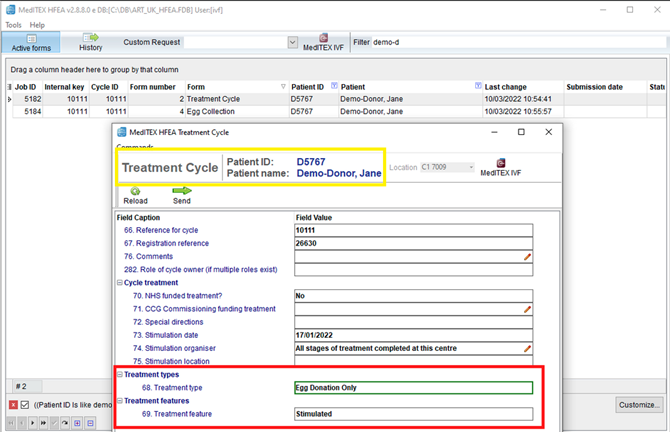Click the blue collapse-all grid button
Screen dimensions: 670x432
pos(90,423)
